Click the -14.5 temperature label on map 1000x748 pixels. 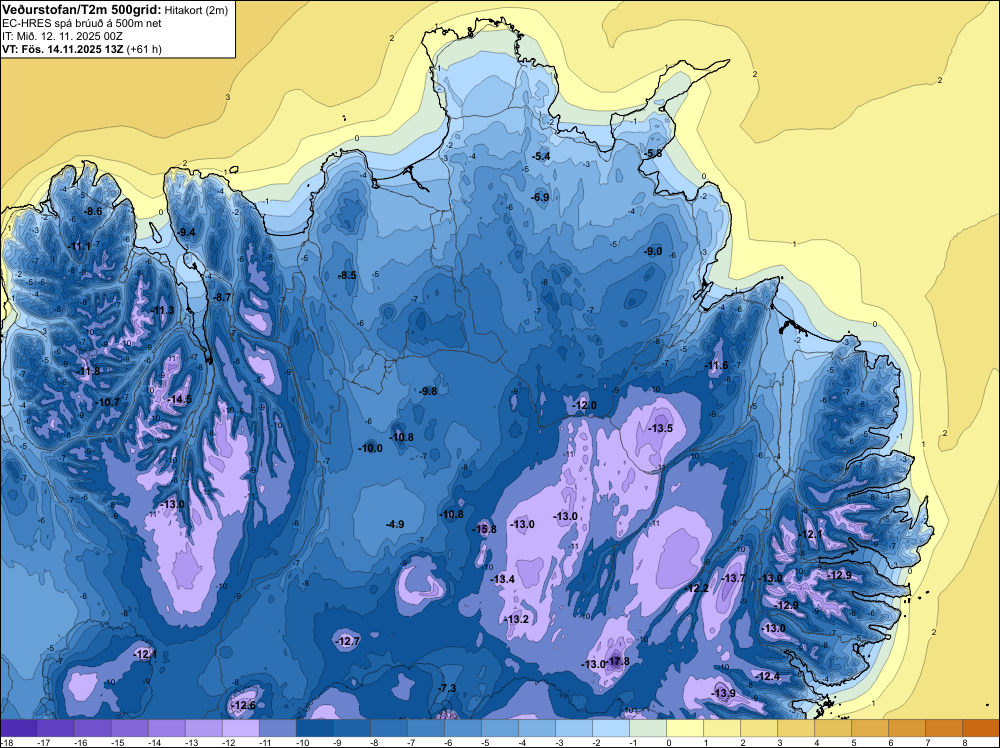tap(179, 399)
